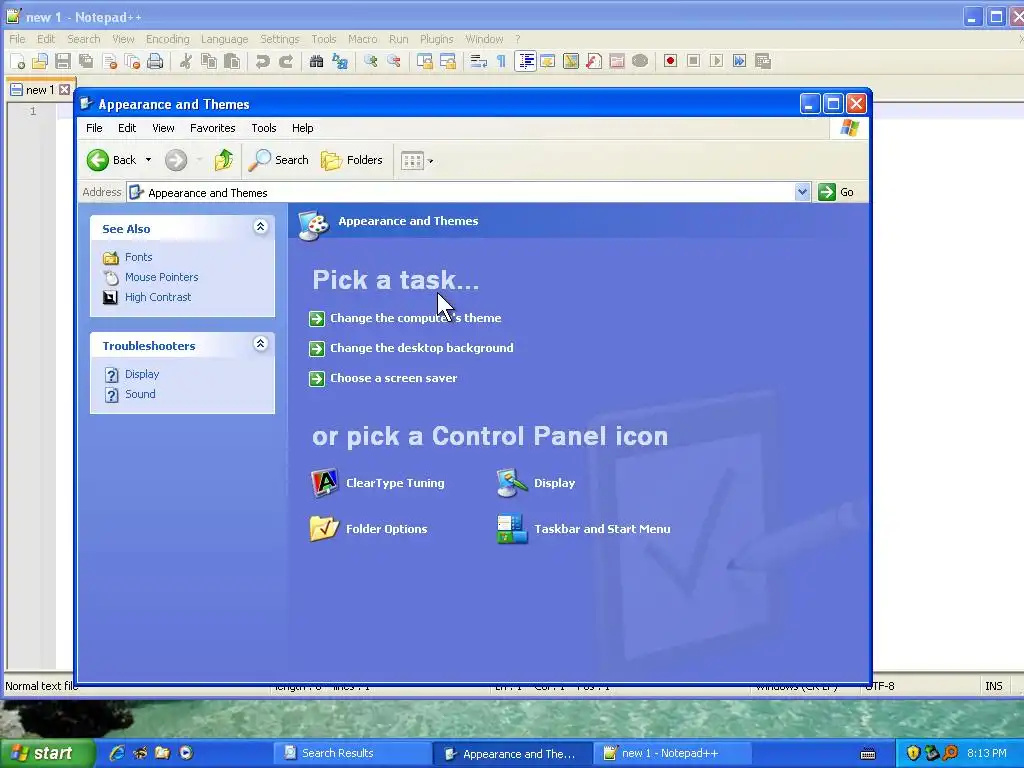Click Save Recorded Macro icon in Notepad++
Screen dimensions: 1024x768
pyautogui.click(x=763, y=61)
